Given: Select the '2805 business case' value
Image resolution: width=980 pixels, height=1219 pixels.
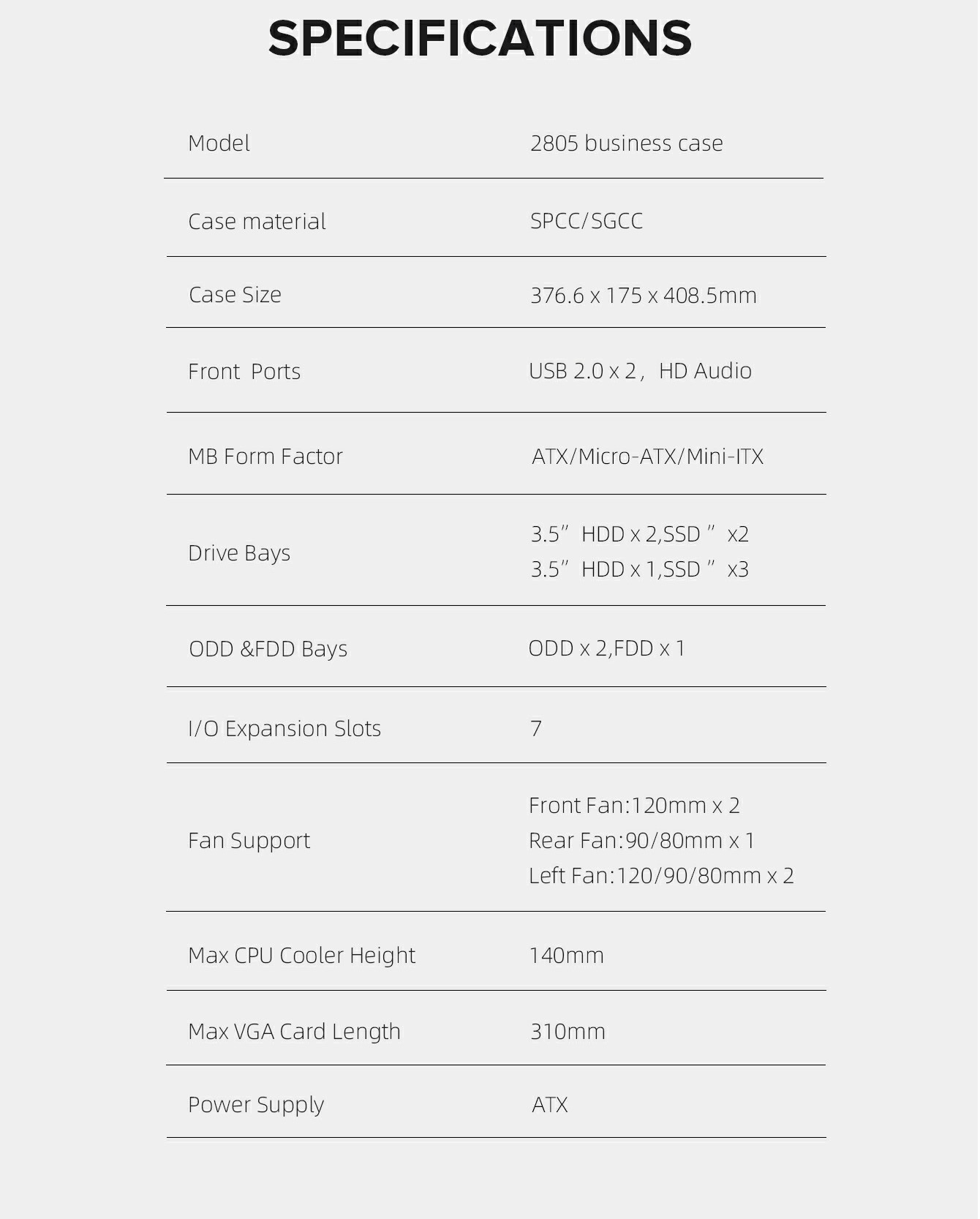Looking at the screenshot, I should tap(626, 143).
